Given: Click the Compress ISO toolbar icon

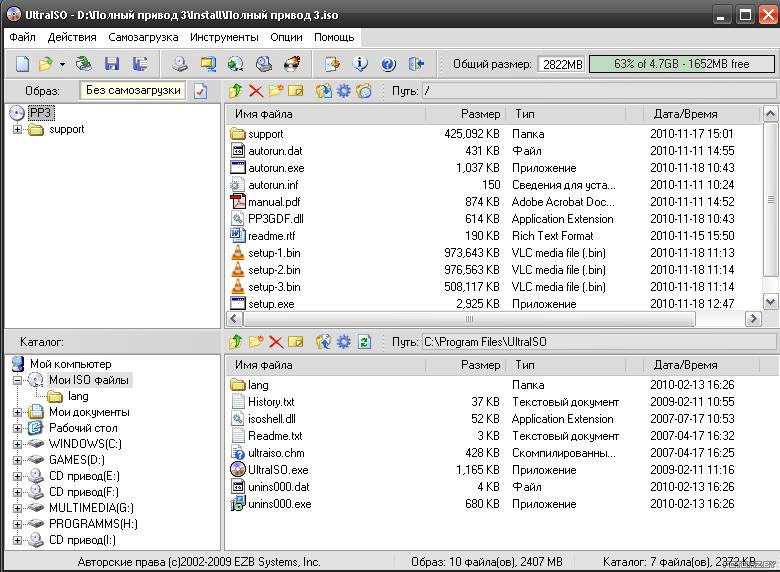Looking at the screenshot, I should 208,64.
